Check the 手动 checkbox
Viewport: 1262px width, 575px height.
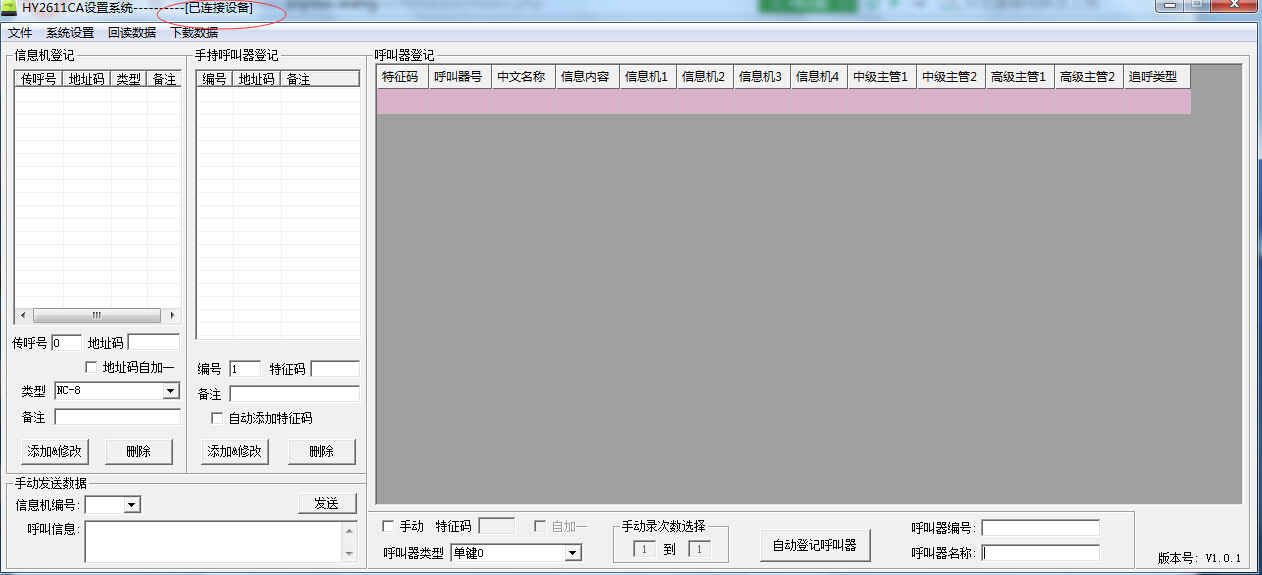pos(389,526)
